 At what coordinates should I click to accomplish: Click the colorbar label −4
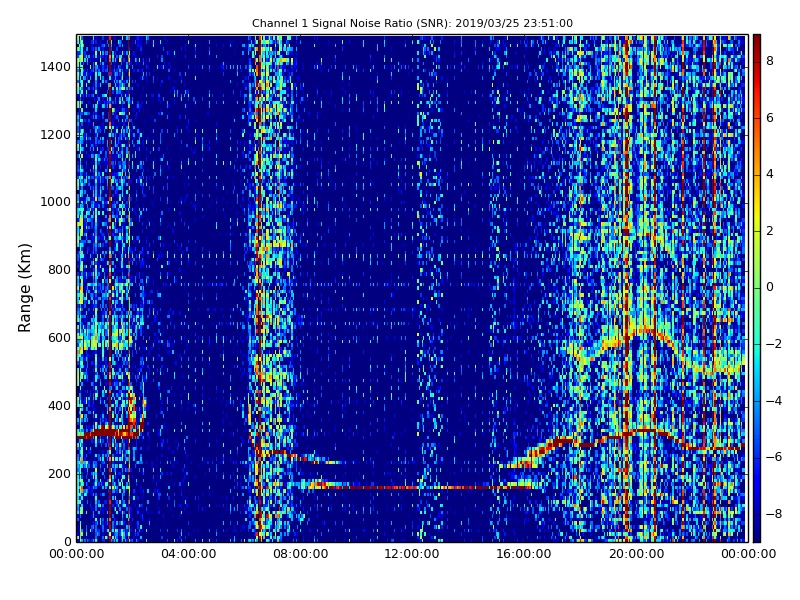774,401
